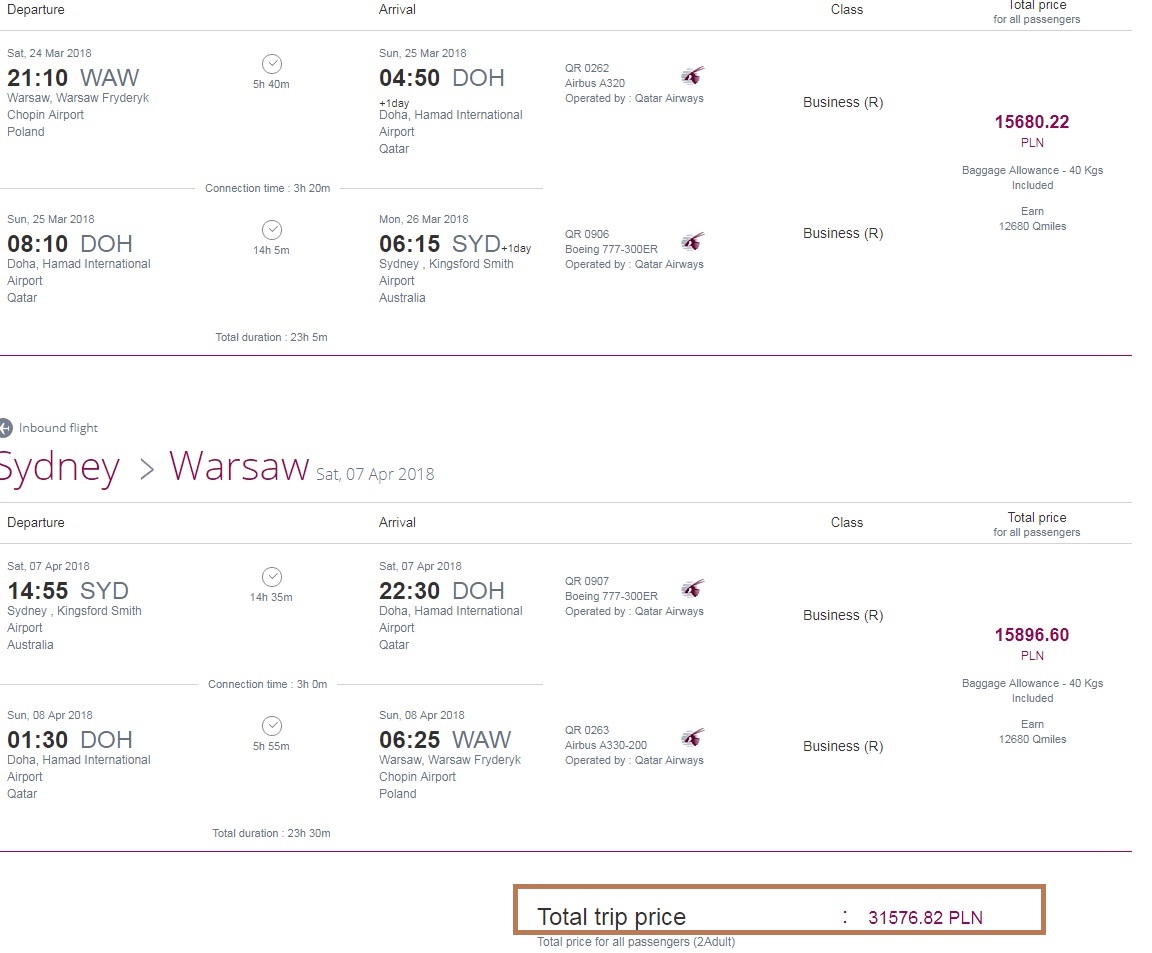
Task: Click the clock icon above 14h 35m duration
Action: (272, 577)
